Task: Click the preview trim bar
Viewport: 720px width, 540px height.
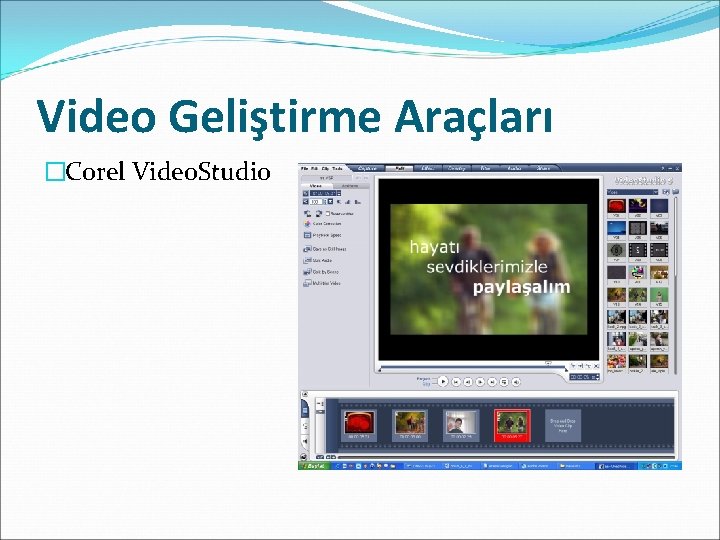Action: [473, 369]
